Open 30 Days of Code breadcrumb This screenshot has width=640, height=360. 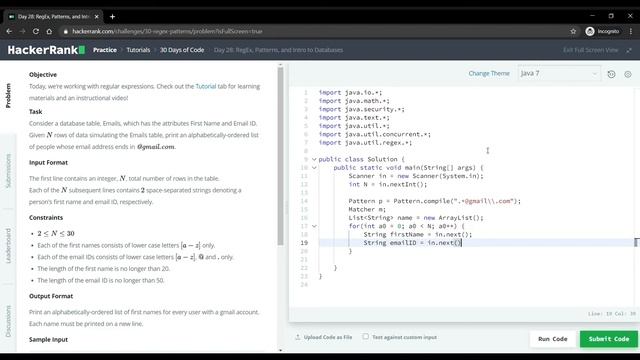(182, 50)
